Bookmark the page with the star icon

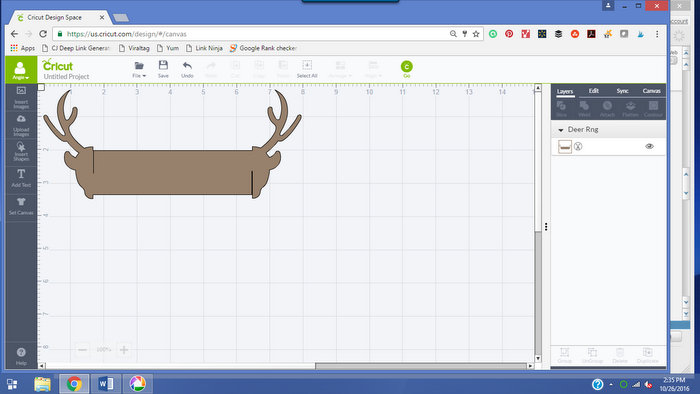coord(476,34)
